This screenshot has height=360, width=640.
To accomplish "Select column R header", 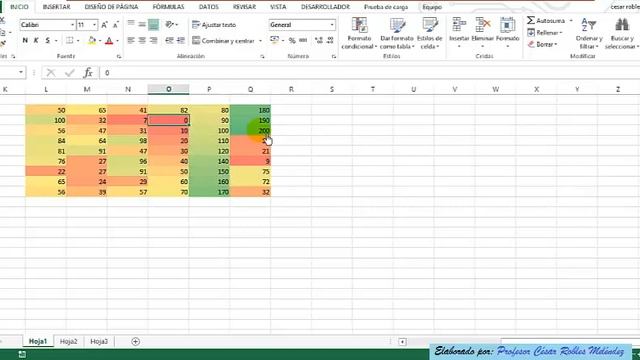I will click(291, 89).
